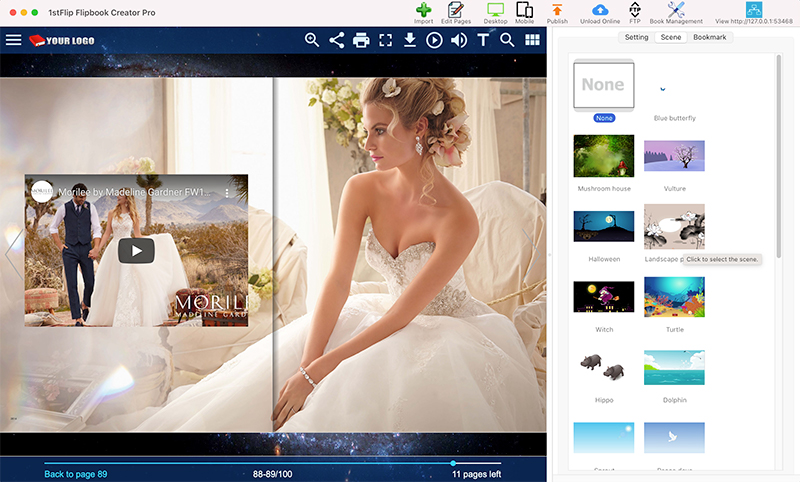This screenshot has width=800, height=482.
Task: Select the Landscape painting scene thumbnail
Action: (674, 226)
